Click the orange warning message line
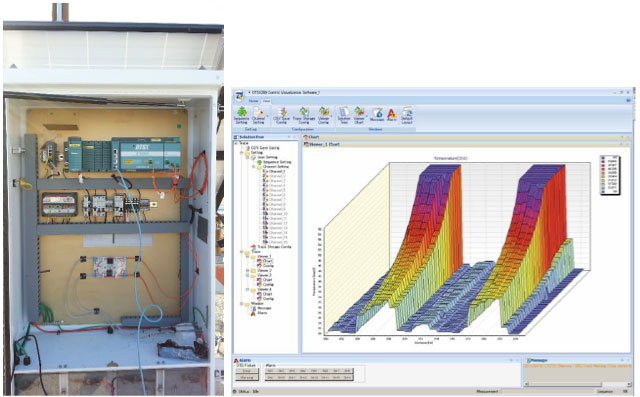Screen dimensions: 640x397 [578, 366]
